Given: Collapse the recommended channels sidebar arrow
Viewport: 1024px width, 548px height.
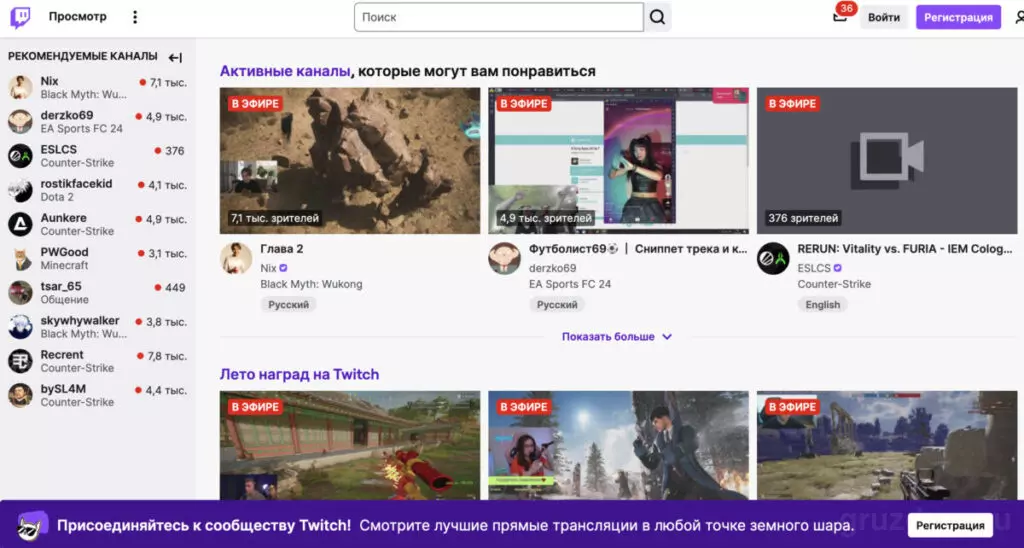Looking at the screenshot, I should click(175, 57).
